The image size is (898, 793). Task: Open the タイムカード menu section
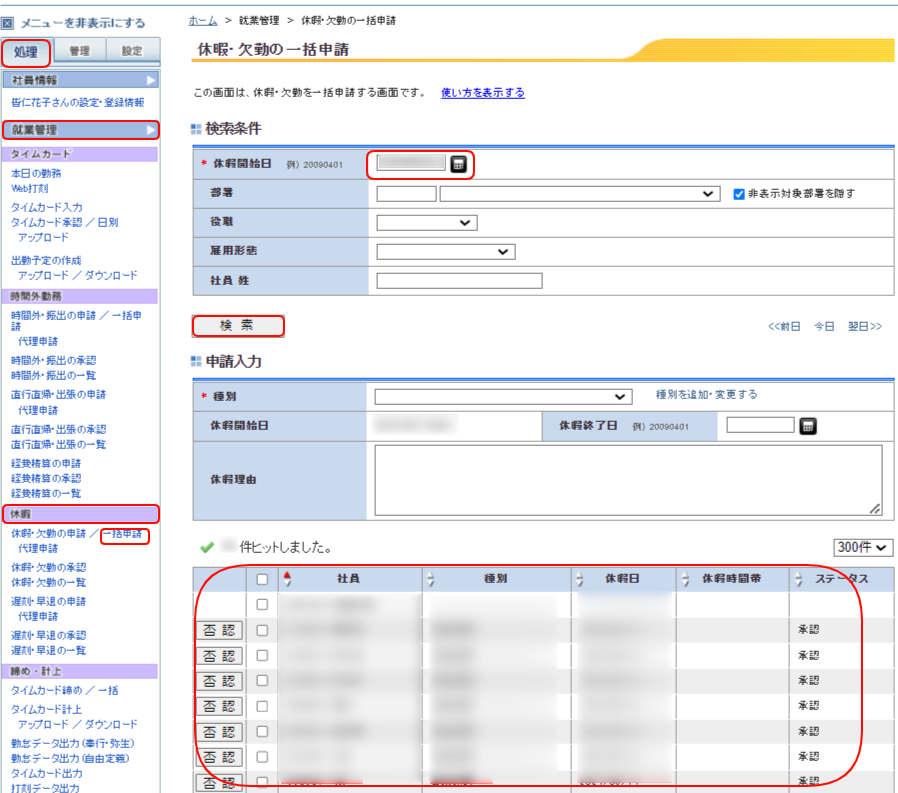[x=80, y=154]
